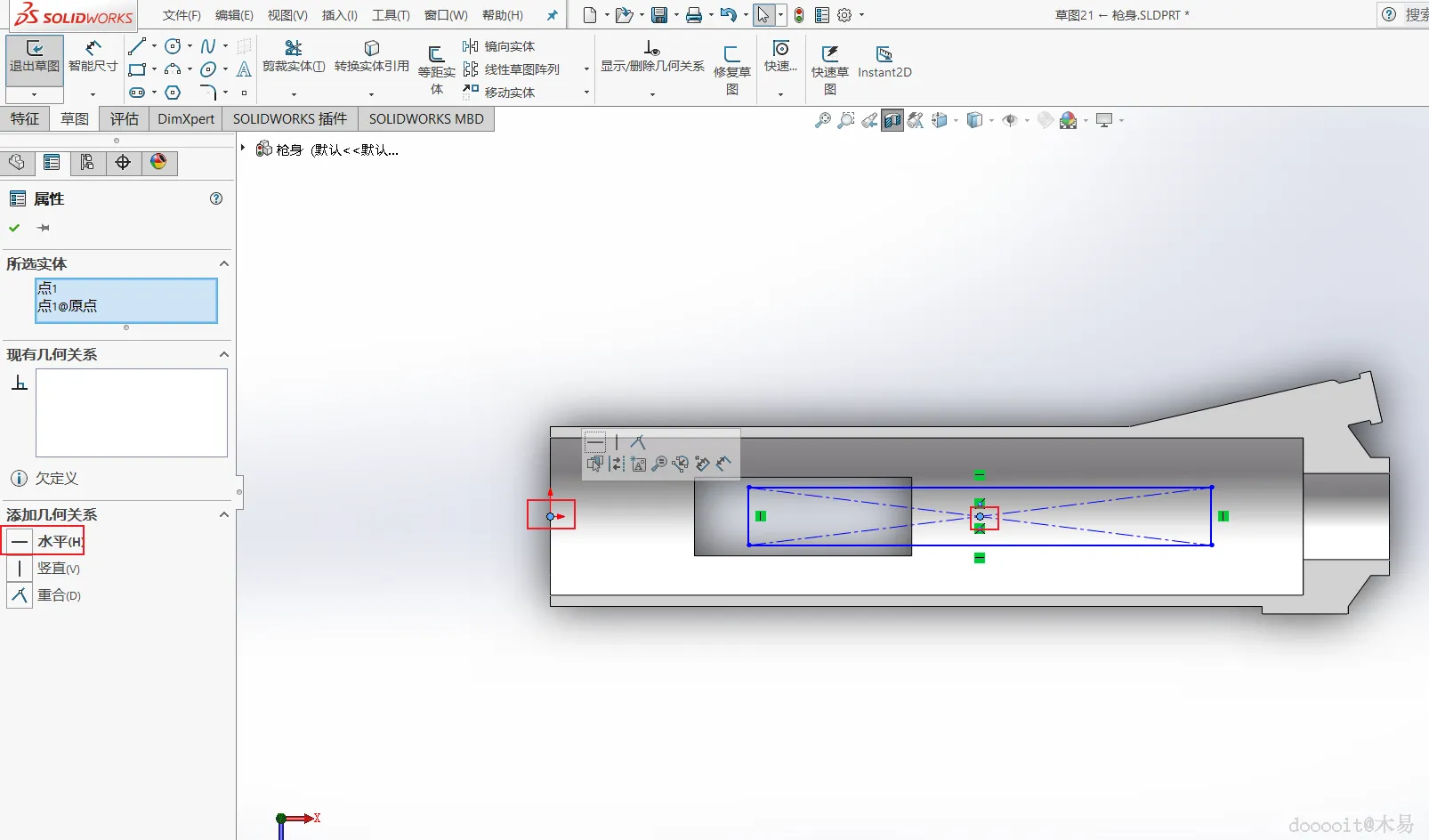Collapse the 现有几何关系 section
The height and width of the screenshot is (840, 1429).
(x=224, y=354)
